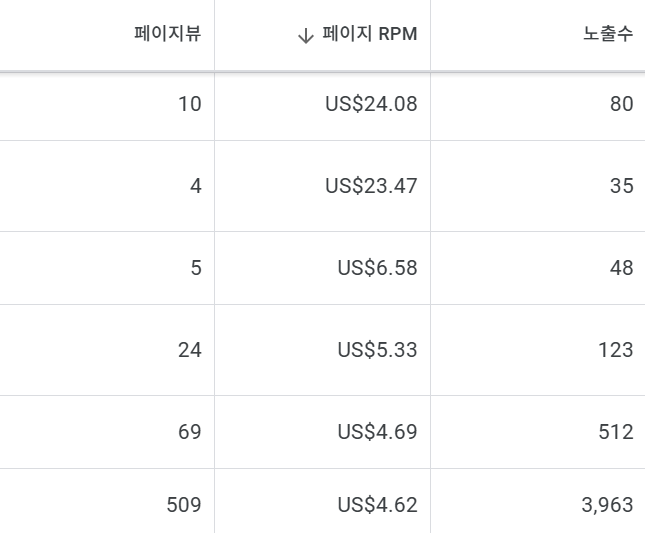Click the page views value 24
This screenshot has height=533, width=645.
click(190, 350)
